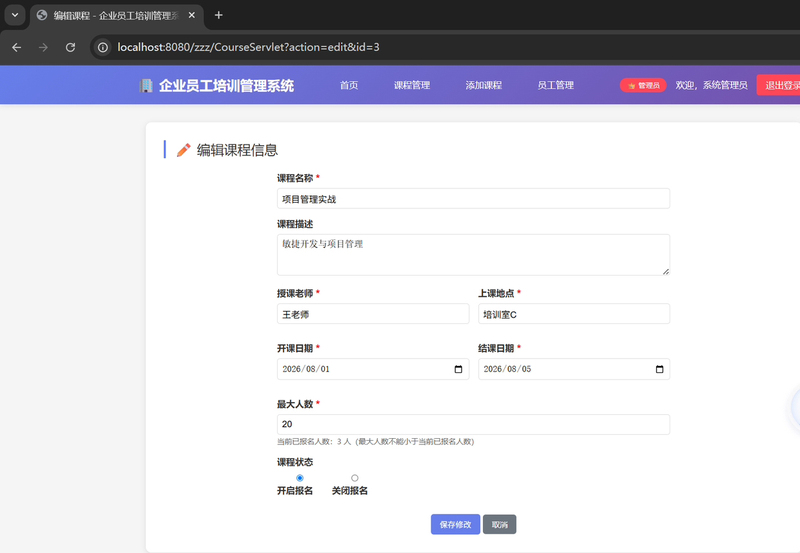This screenshot has width=800, height=553.
Task: Grab the 课程描述 textarea resize handle
Action: pyautogui.click(x=666, y=271)
